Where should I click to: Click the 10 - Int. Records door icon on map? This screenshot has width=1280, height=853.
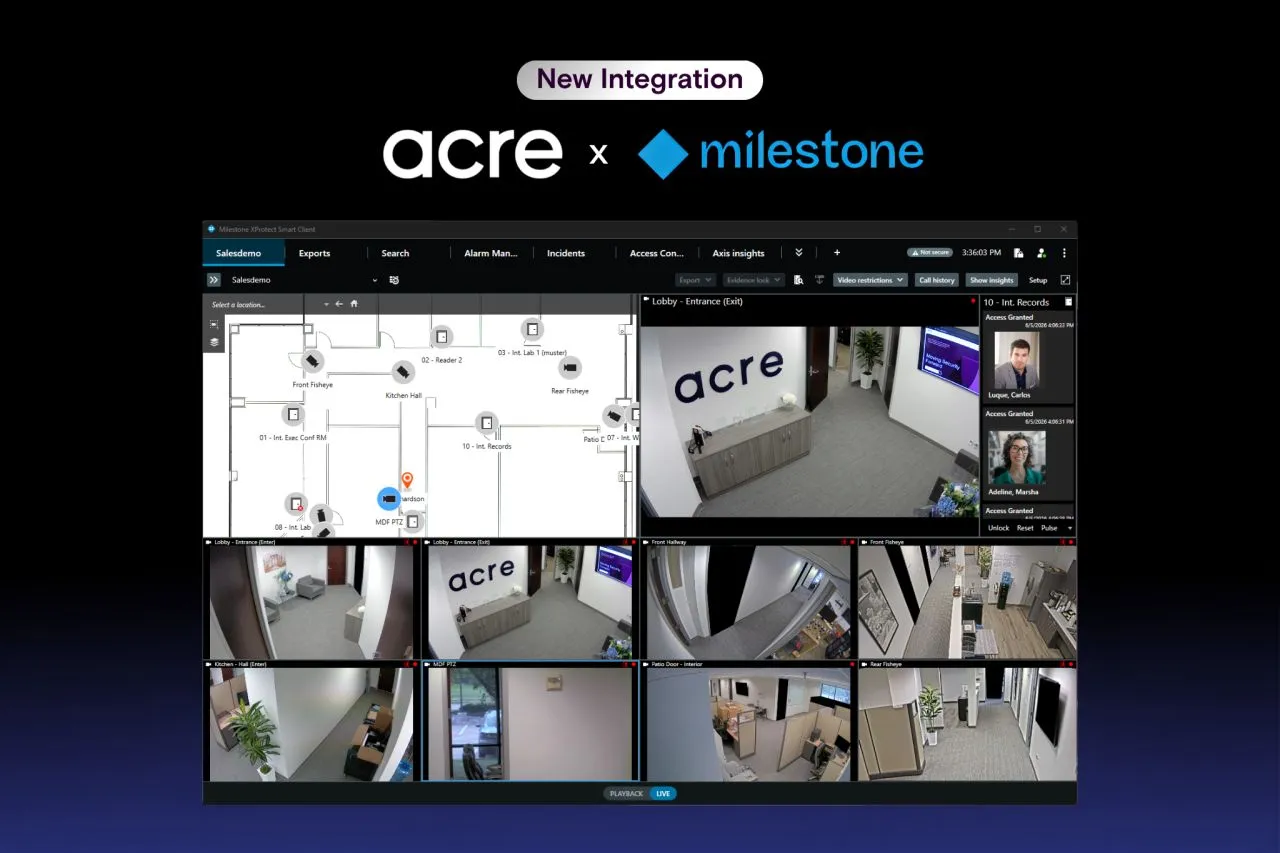(x=486, y=423)
